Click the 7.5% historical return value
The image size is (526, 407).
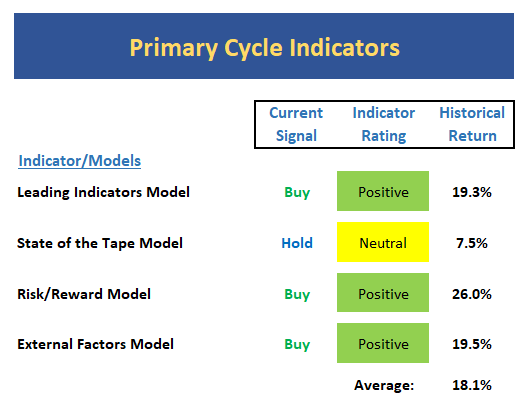pyautogui.click(x=472, y=243)
